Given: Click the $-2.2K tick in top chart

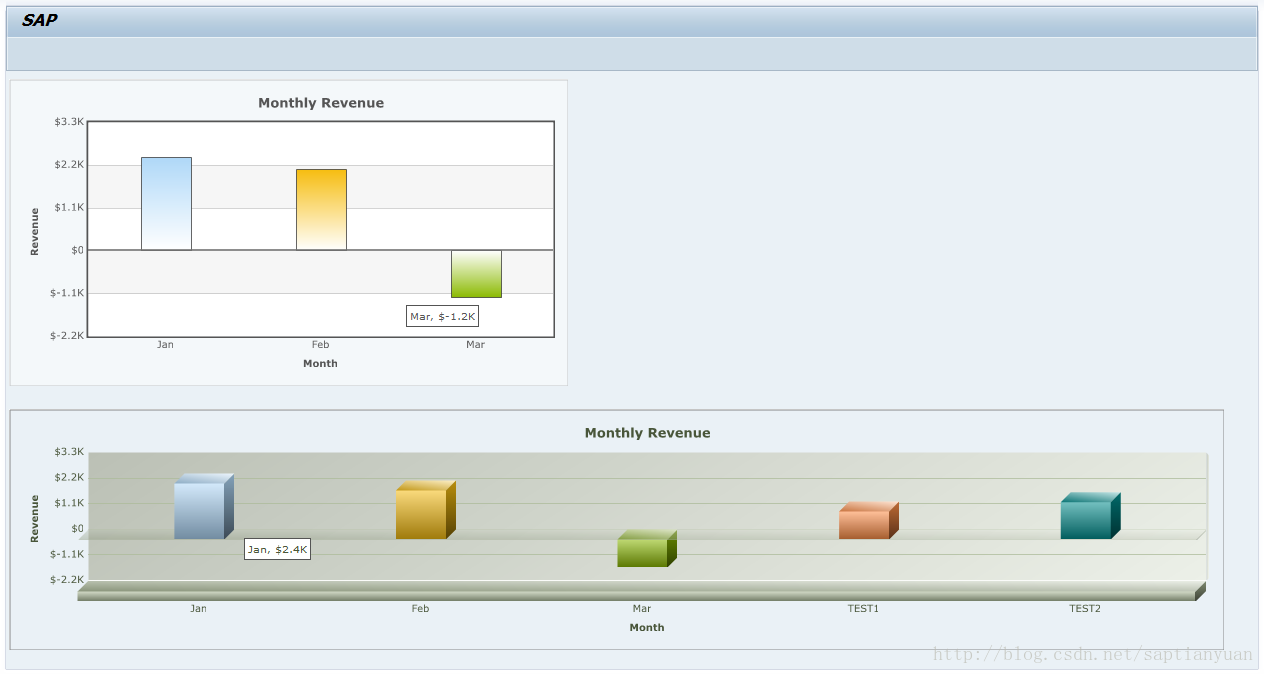Looking at the screenshot, I should point(67,336).
